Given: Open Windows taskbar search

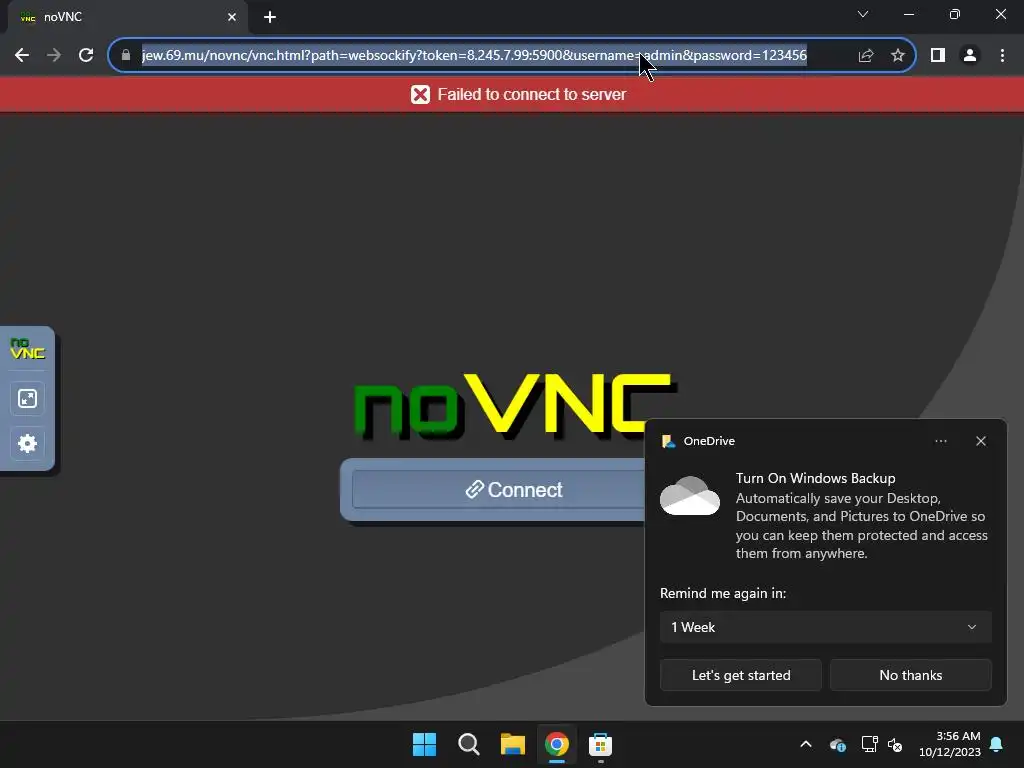Looking at the screenshot, I should 469,744.
